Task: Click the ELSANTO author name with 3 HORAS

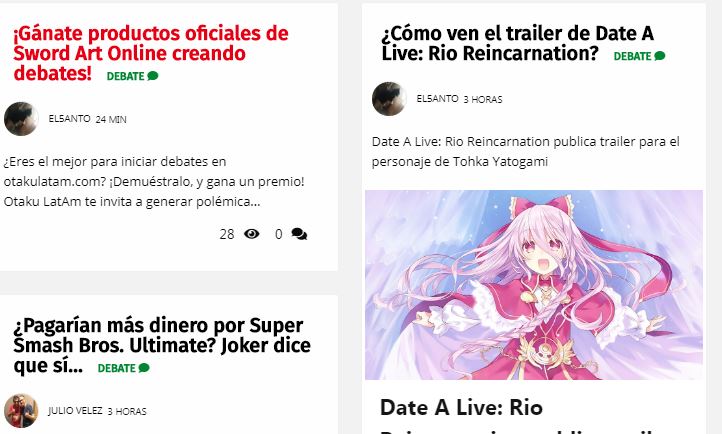Action: point(437,98)
